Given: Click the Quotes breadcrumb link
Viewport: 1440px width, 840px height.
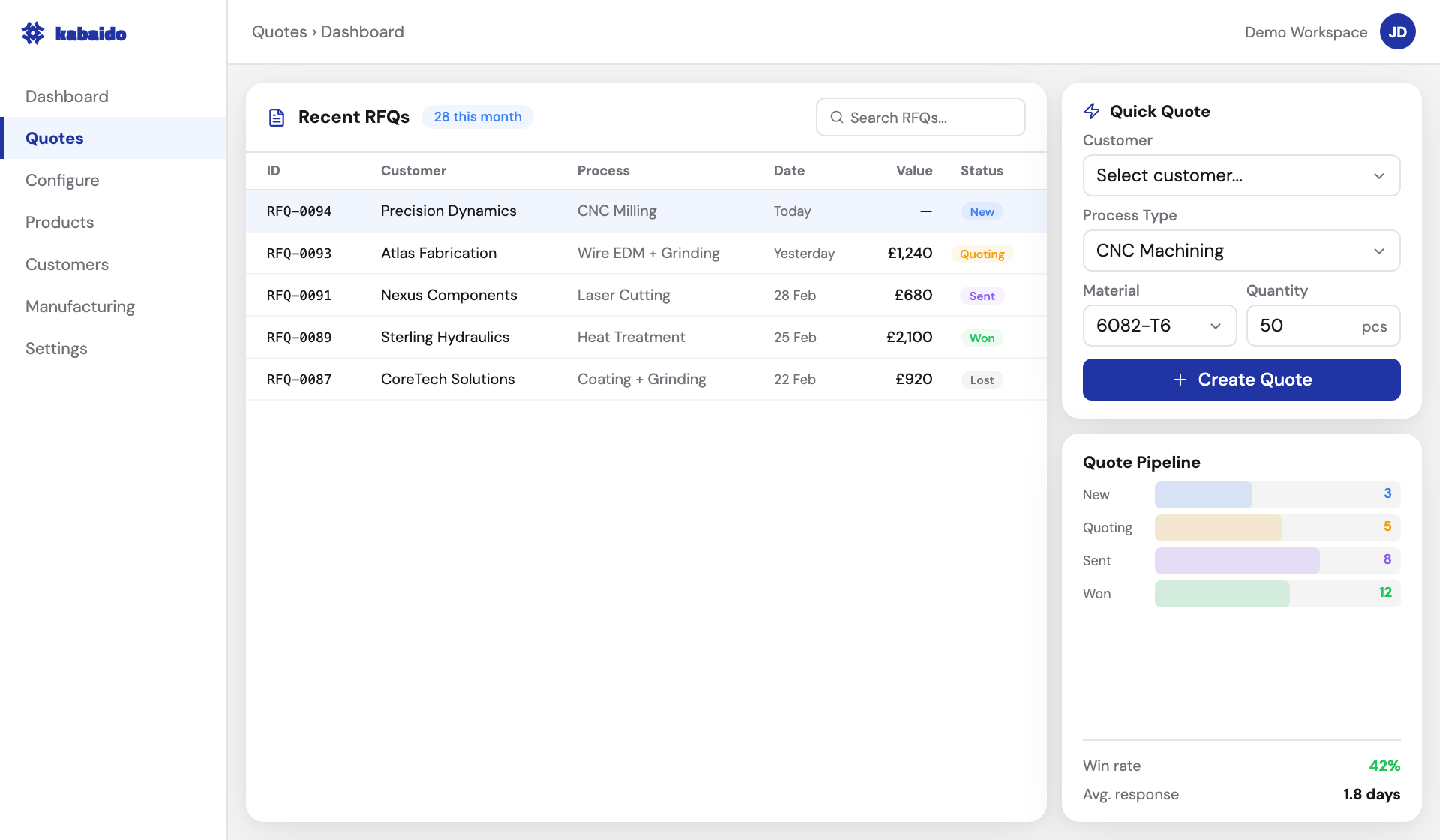Looking at the screenshot, I should pyautogui.click(x=280, y=31).
